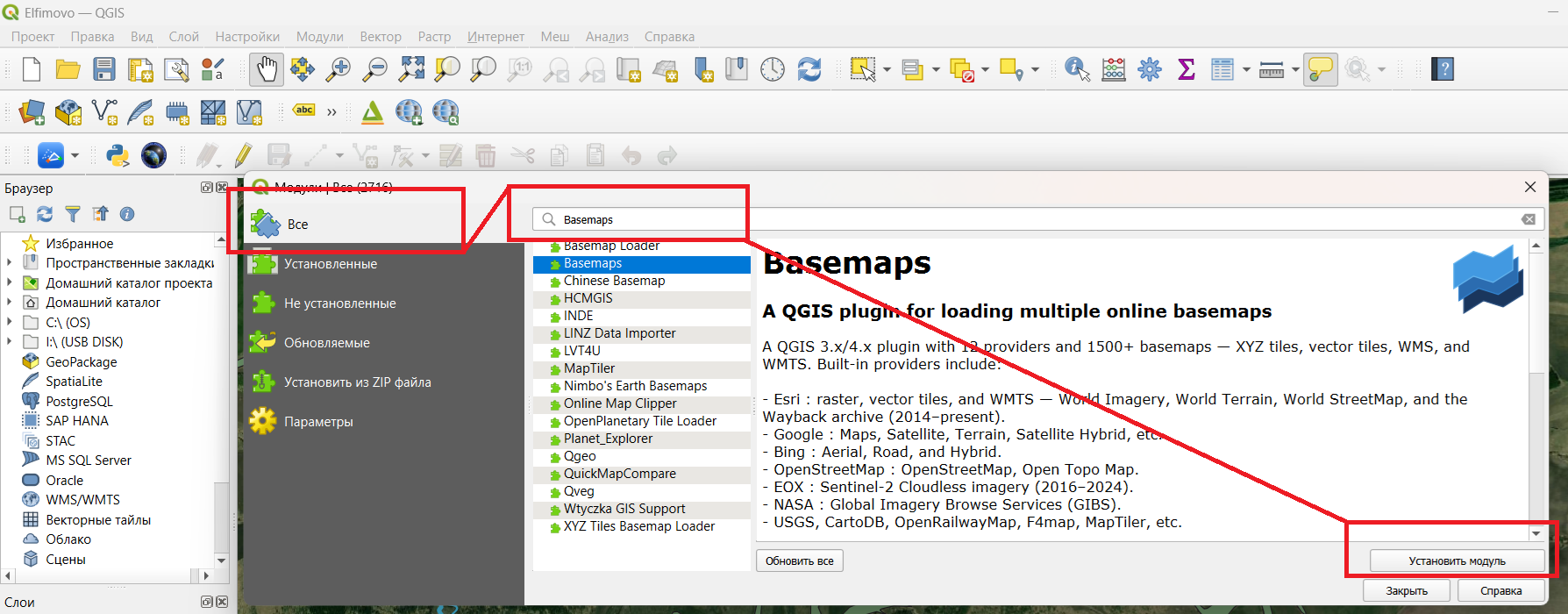Open the Проект menu
The image size is (1568, 614).
pyautogui.click(x=32, y=36)
